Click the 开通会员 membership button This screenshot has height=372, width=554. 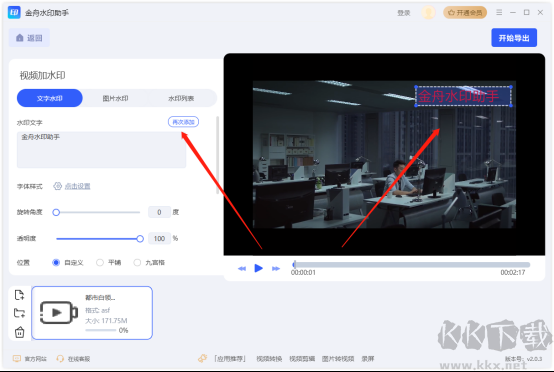pyautogui.click(x=465, y=13)
